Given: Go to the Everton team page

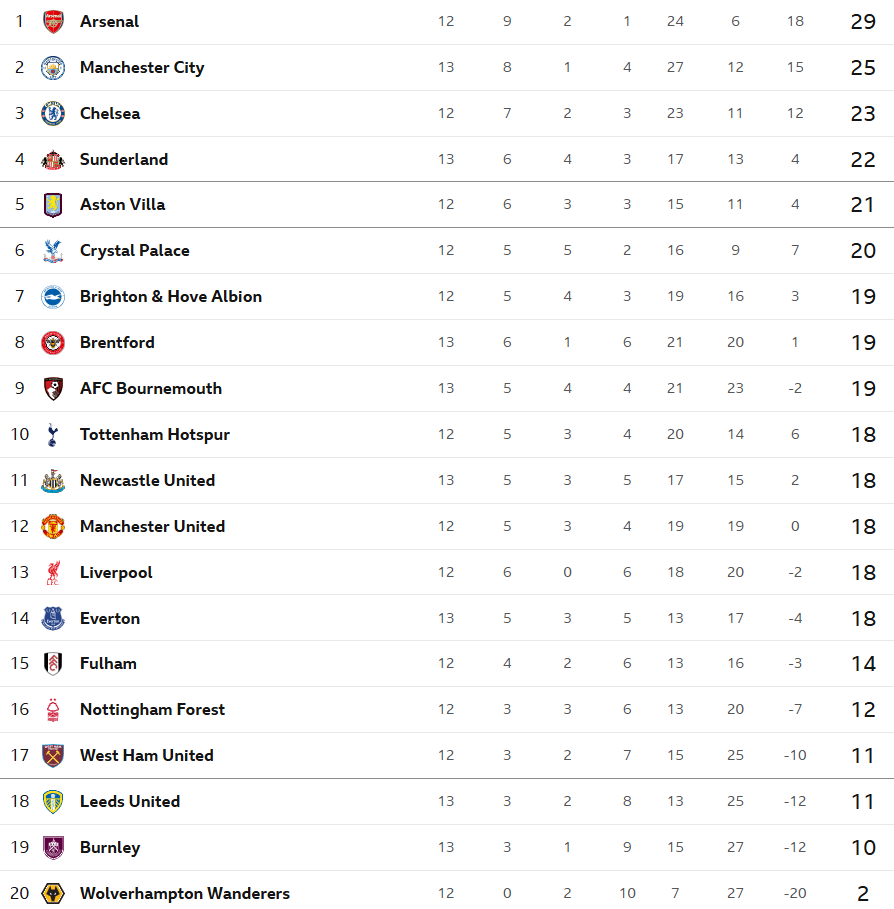Looking at the screenshot, I should pyautogui.click(x=110, y=618).
